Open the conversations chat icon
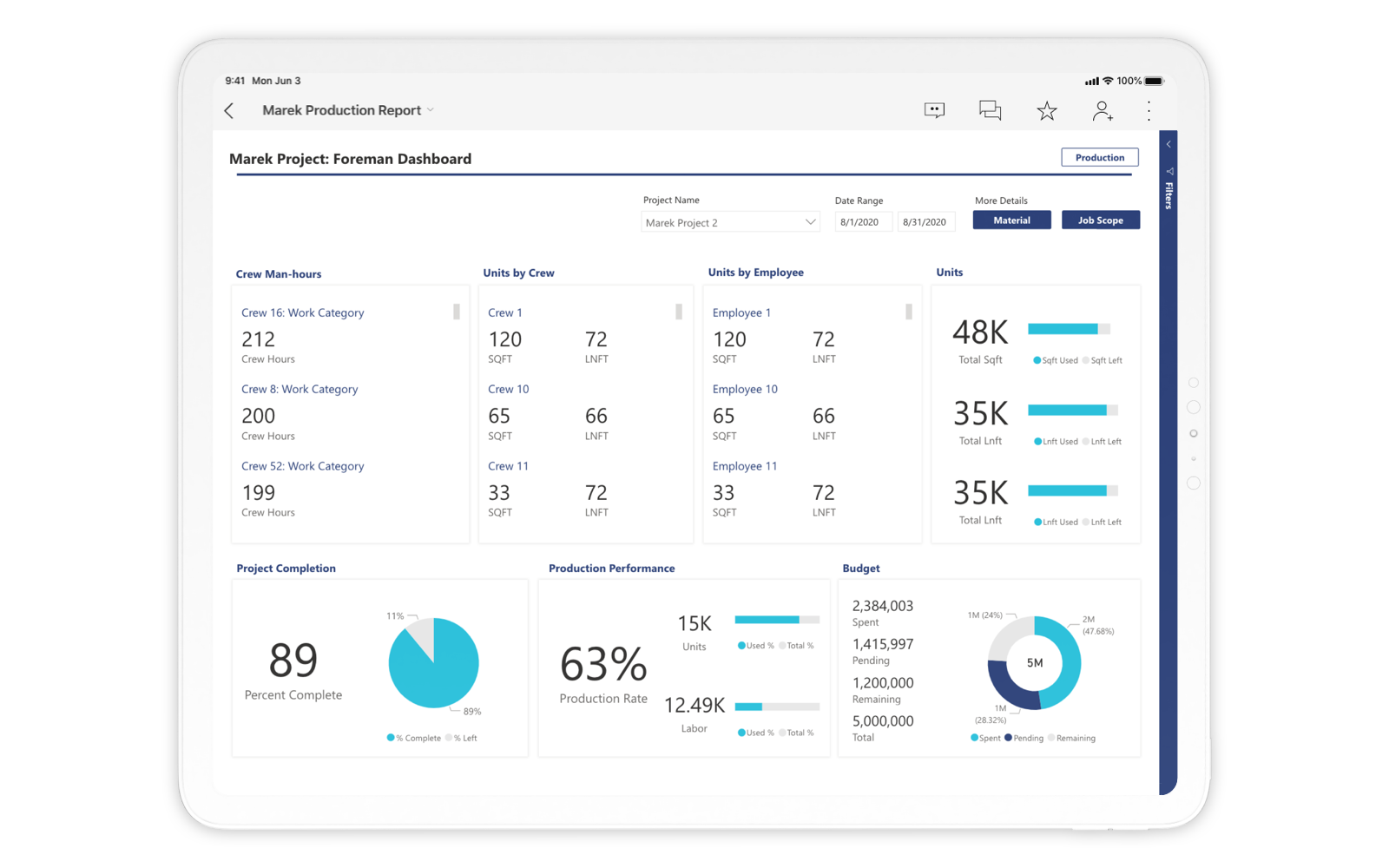Viewport: 1389px width, 868px height. point(991,110)
